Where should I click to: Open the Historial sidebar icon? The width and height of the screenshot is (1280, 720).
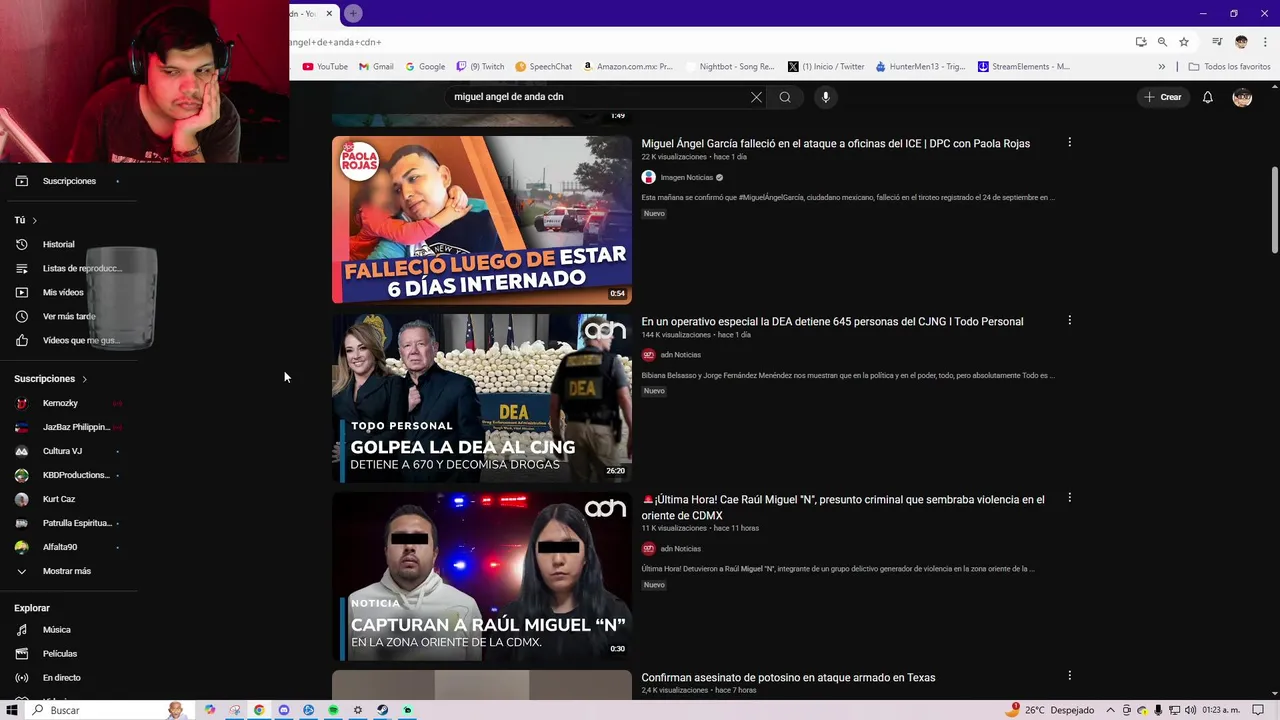tap(22, 244)
